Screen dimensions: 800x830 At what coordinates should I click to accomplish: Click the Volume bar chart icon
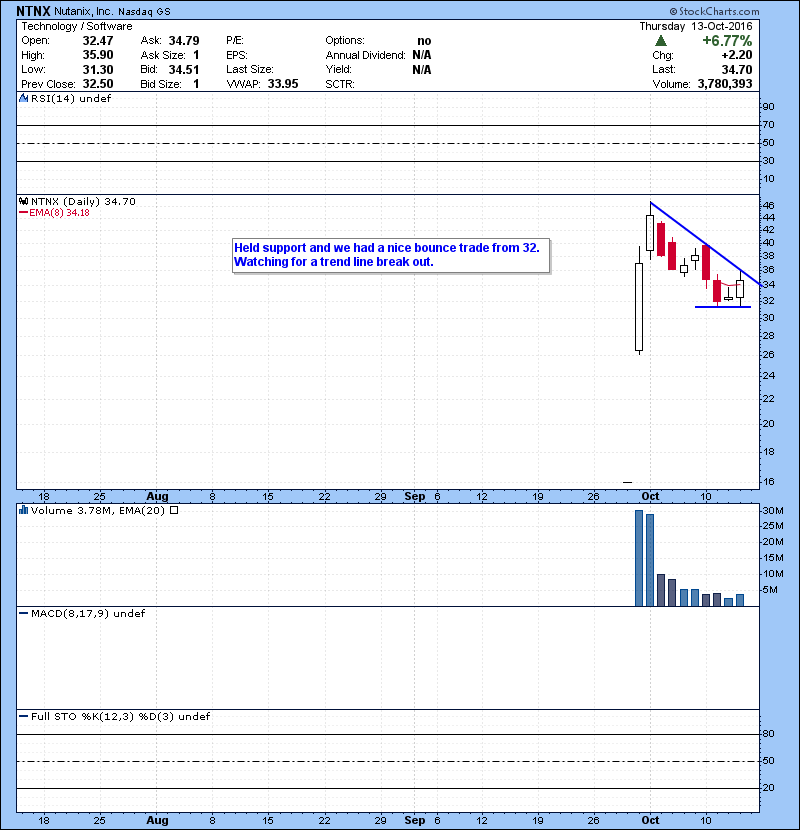[x=23, y=510]
